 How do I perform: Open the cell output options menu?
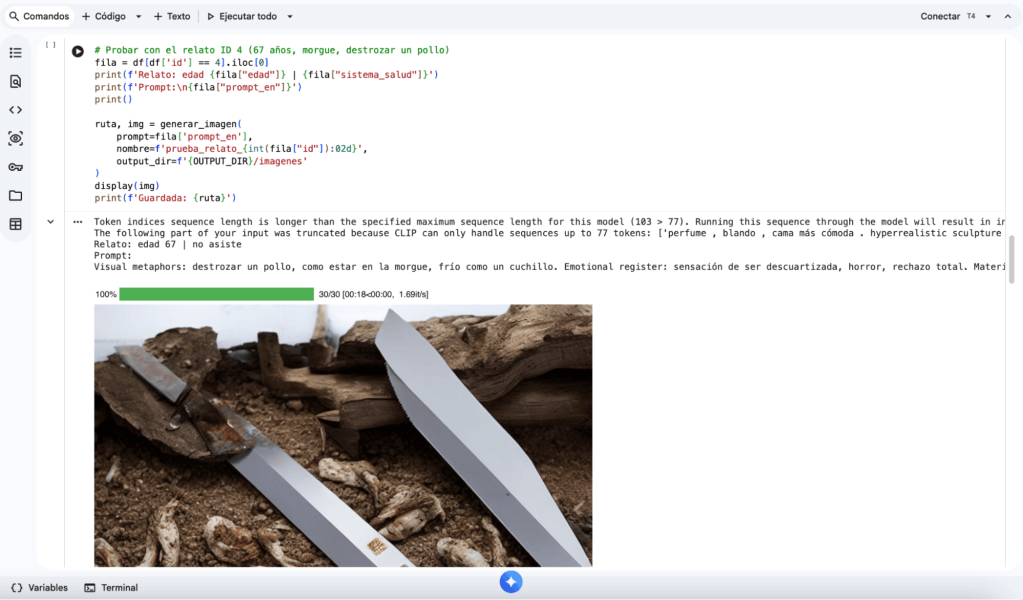[x=78, y=222]
